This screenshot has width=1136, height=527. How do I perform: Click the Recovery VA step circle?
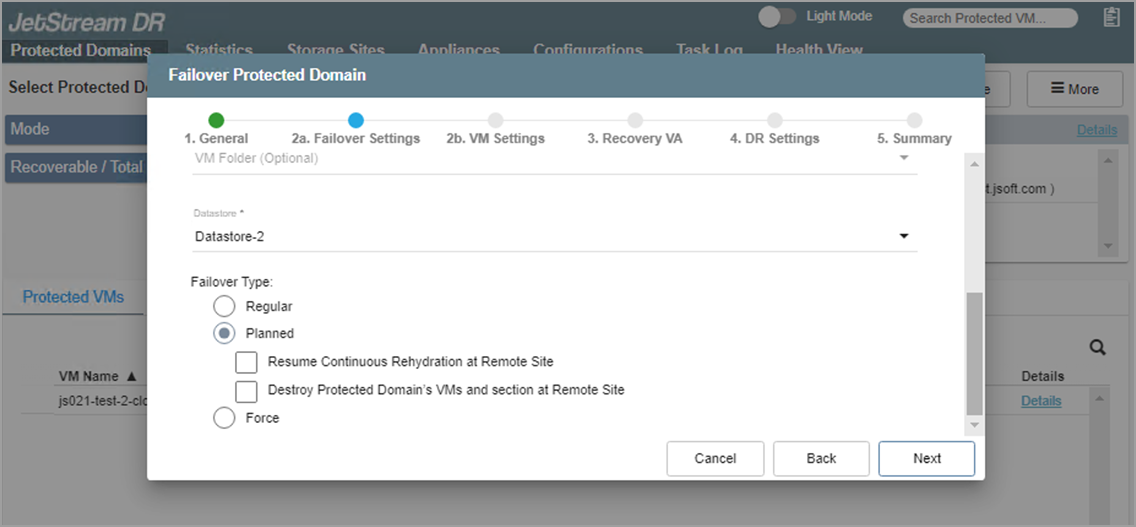[x=635, y=121]
